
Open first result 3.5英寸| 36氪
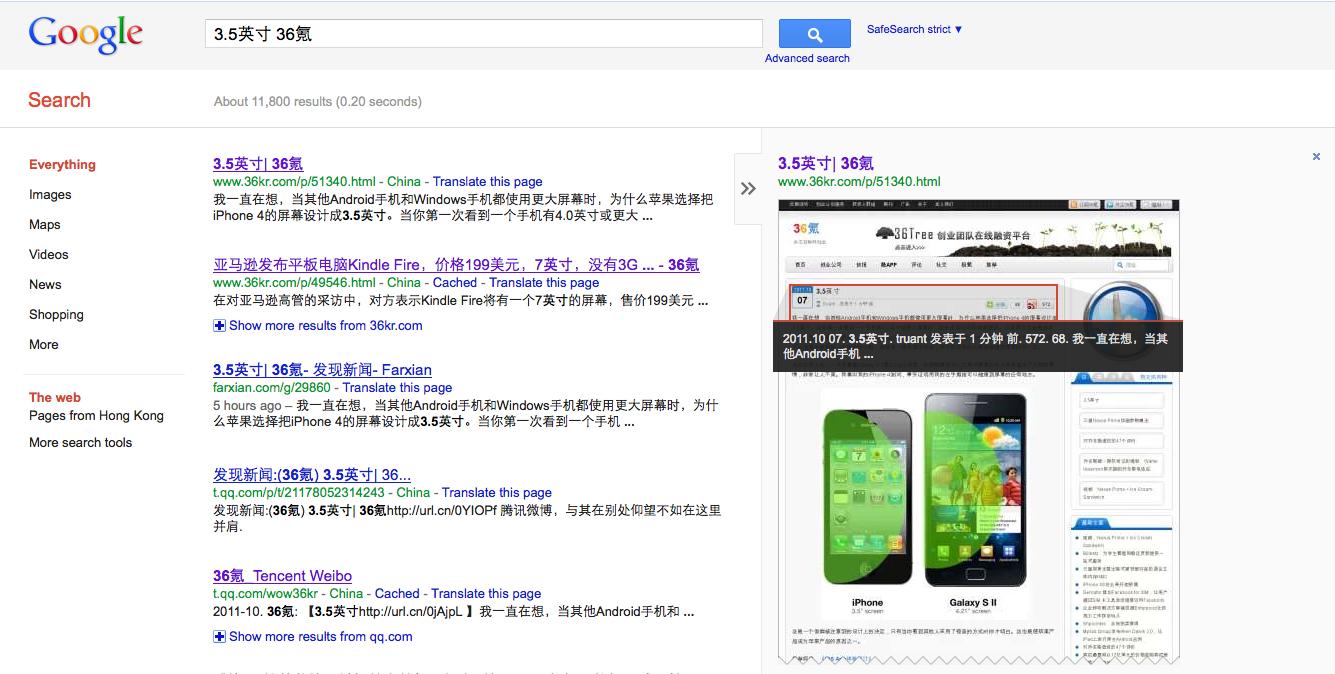pos(258,163)
